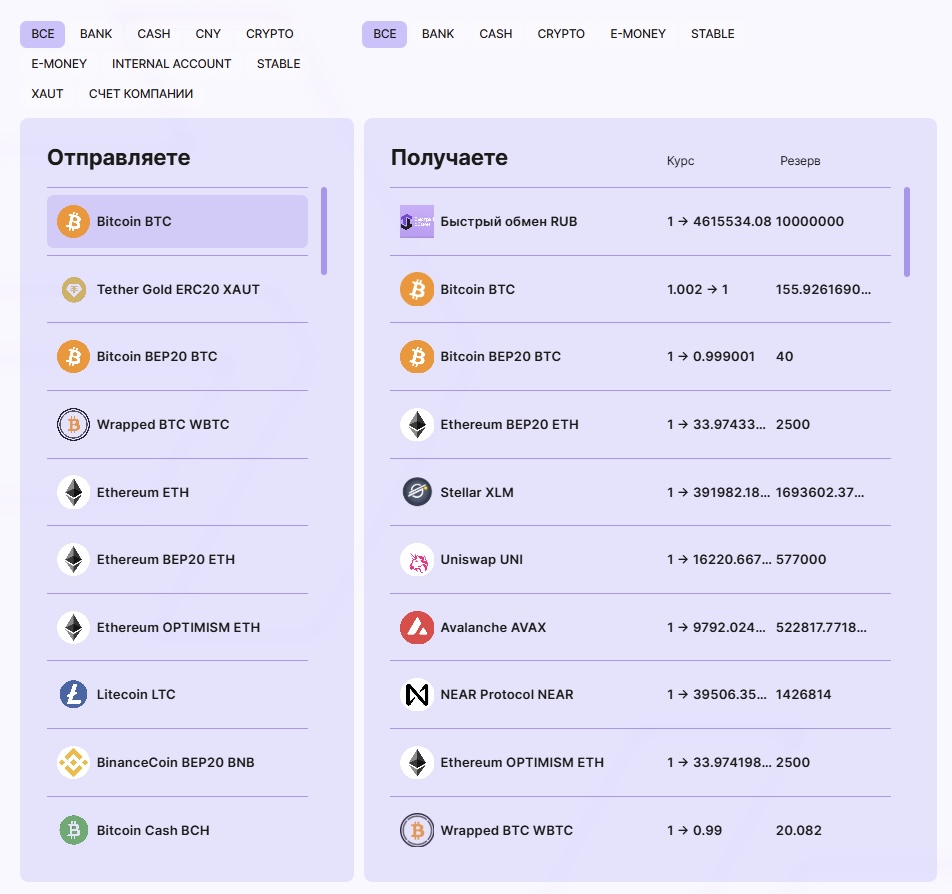Choose Bitcoin Cash BCH label to send
The image size is (952, 894).
coord(153,831)
